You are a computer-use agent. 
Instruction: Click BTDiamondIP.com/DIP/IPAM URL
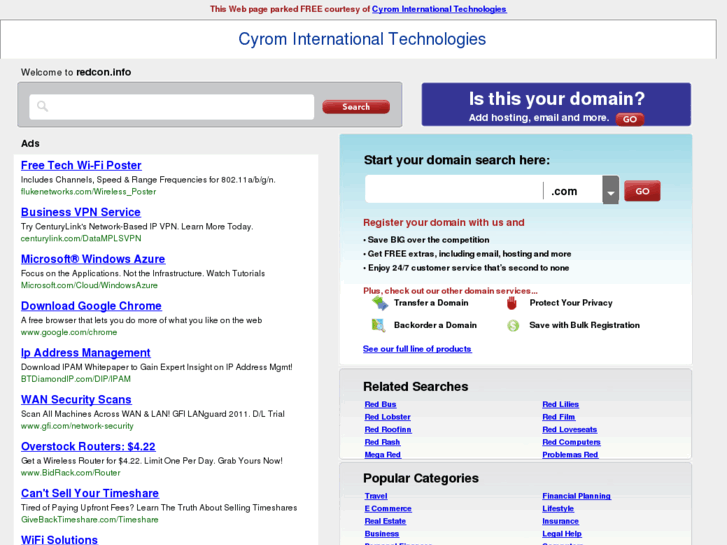pyautogui.click(x=76, y=379)
